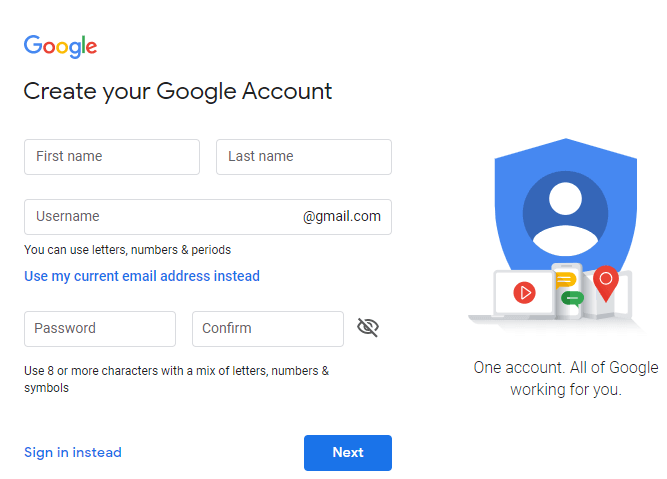The height and width of the screenshot is (479, 667).
Task: Open 'Use my current email address instead'
Action: click(x=142, y=276)
